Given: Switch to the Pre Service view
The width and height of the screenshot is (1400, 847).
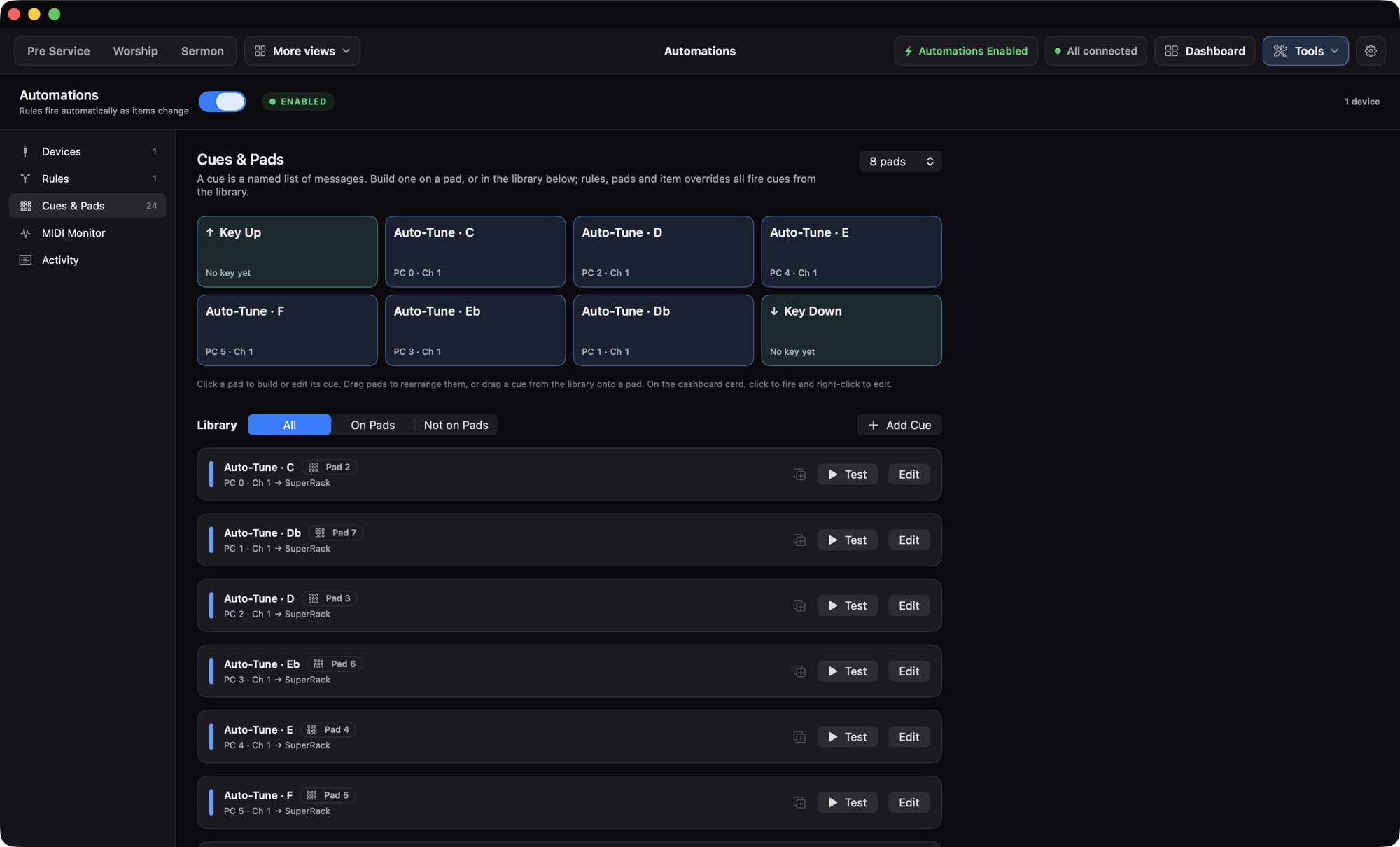Looking at the screenshot, I should pyautogui.click(x=59, y=51).
